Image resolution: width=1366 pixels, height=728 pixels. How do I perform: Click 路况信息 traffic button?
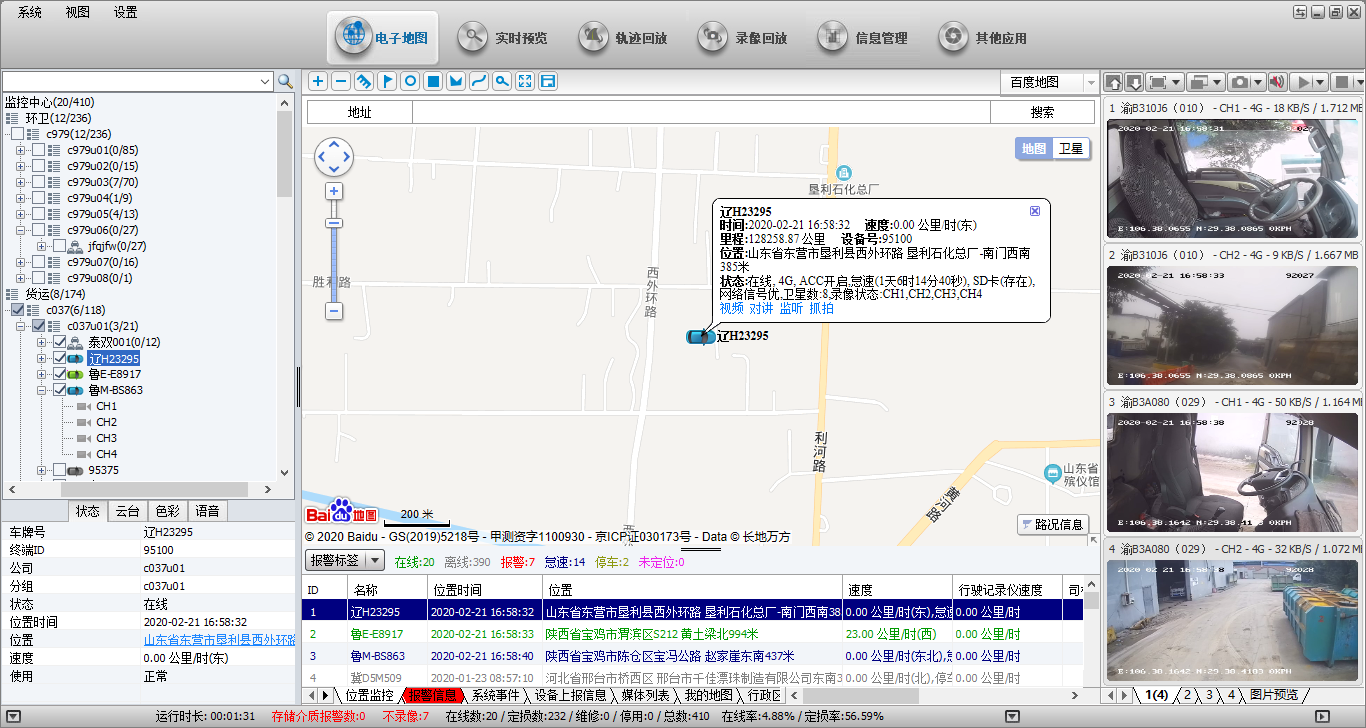click(x=1052, y=524)
